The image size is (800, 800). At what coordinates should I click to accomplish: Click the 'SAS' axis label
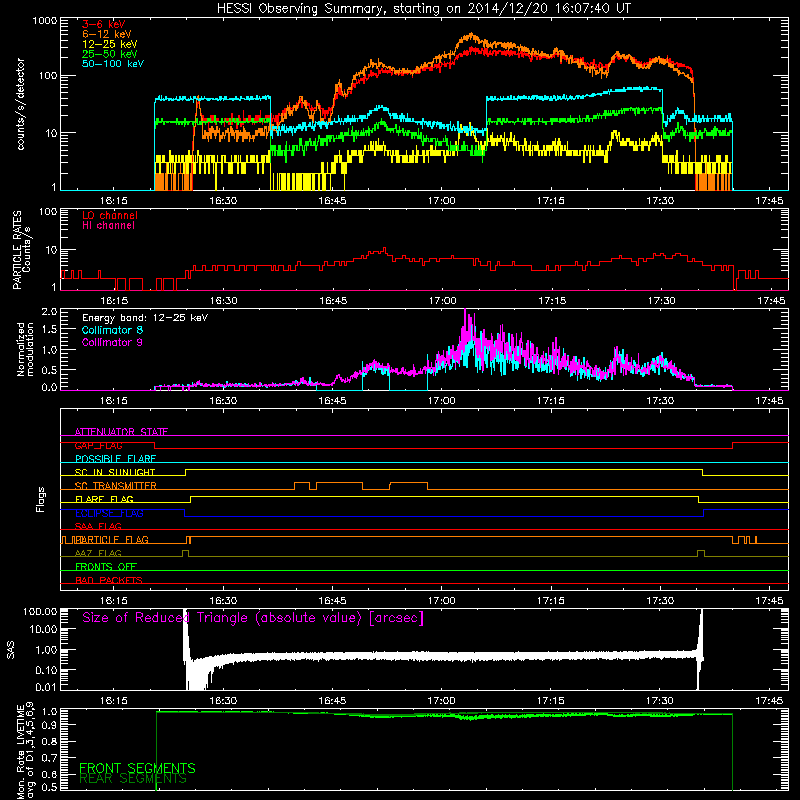tap(10, 650)
